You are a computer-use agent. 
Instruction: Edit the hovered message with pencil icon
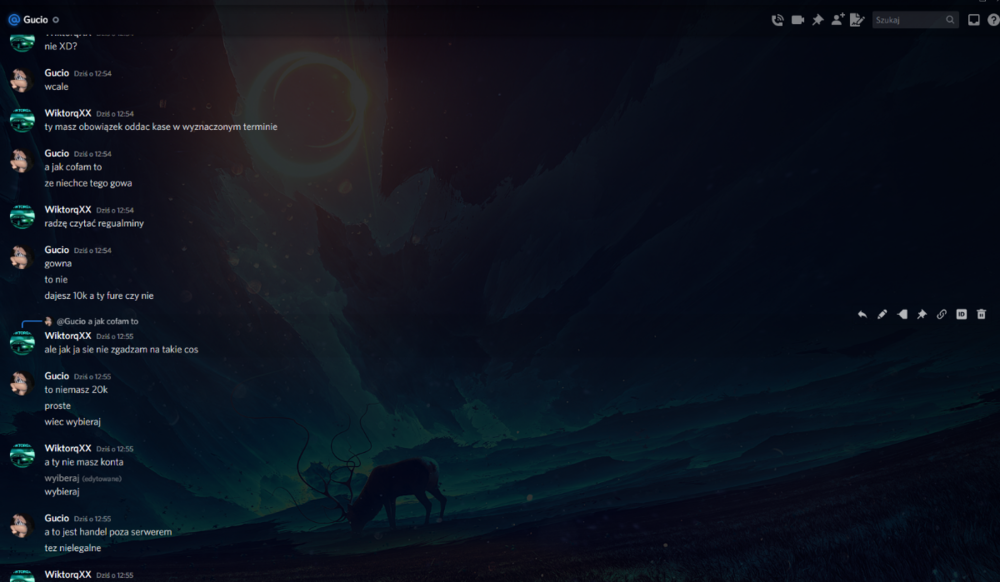pos(882,314)
